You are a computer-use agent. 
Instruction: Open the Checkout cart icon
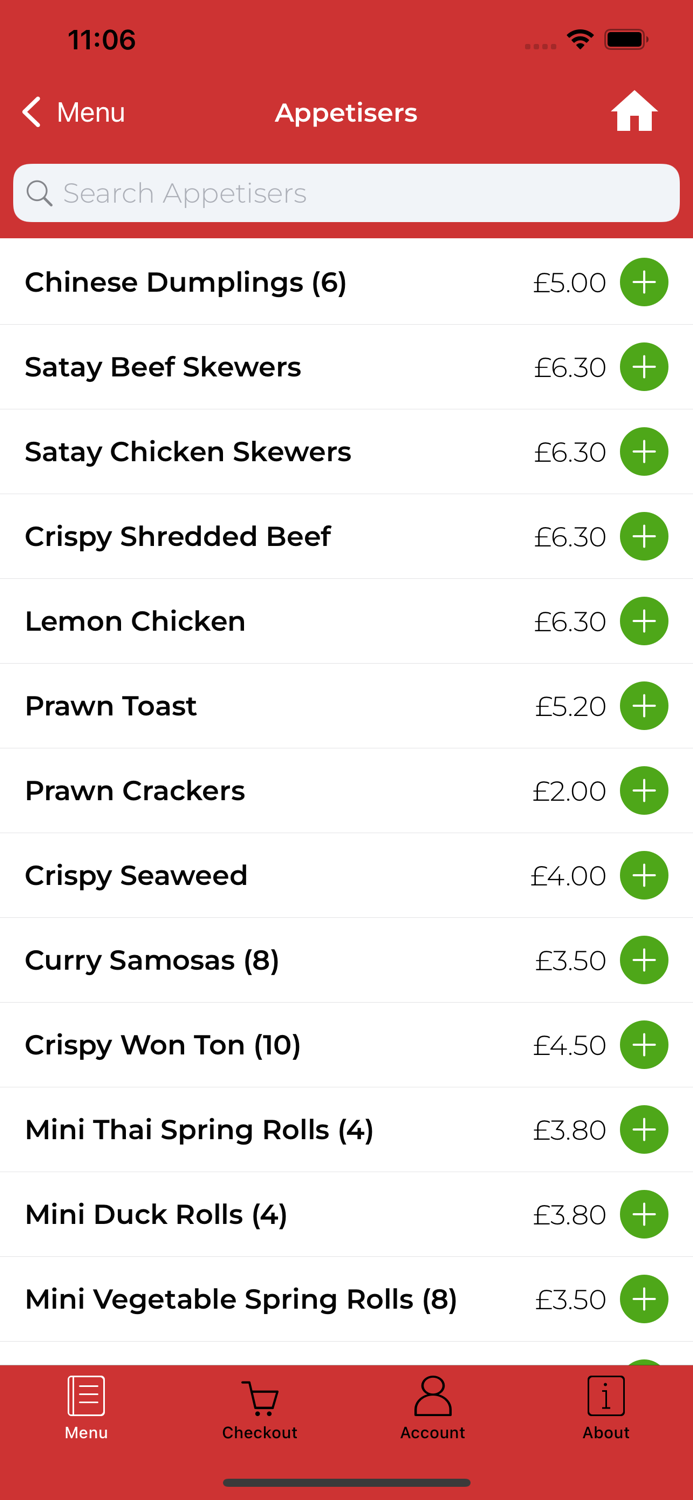[x=259, y=1397]
